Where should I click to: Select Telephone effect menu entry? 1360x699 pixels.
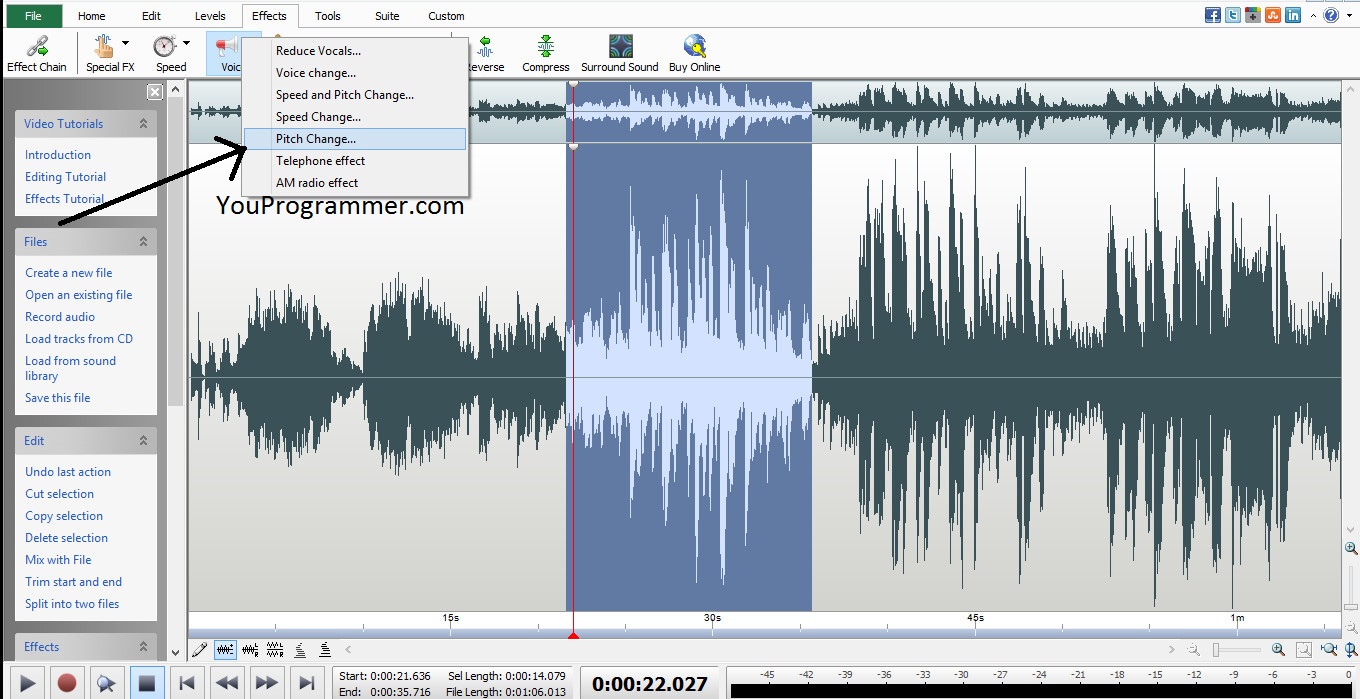click(x=355, y=161)
